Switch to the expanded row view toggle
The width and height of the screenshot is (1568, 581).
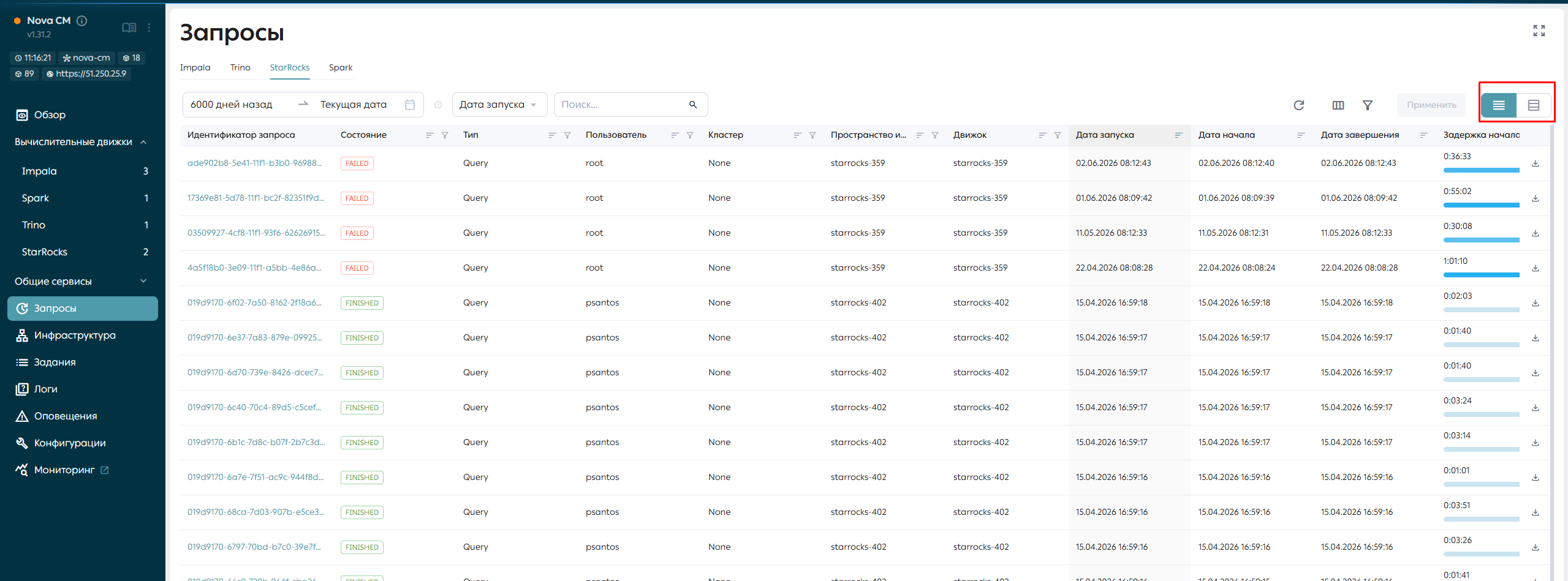[1533, 105]
